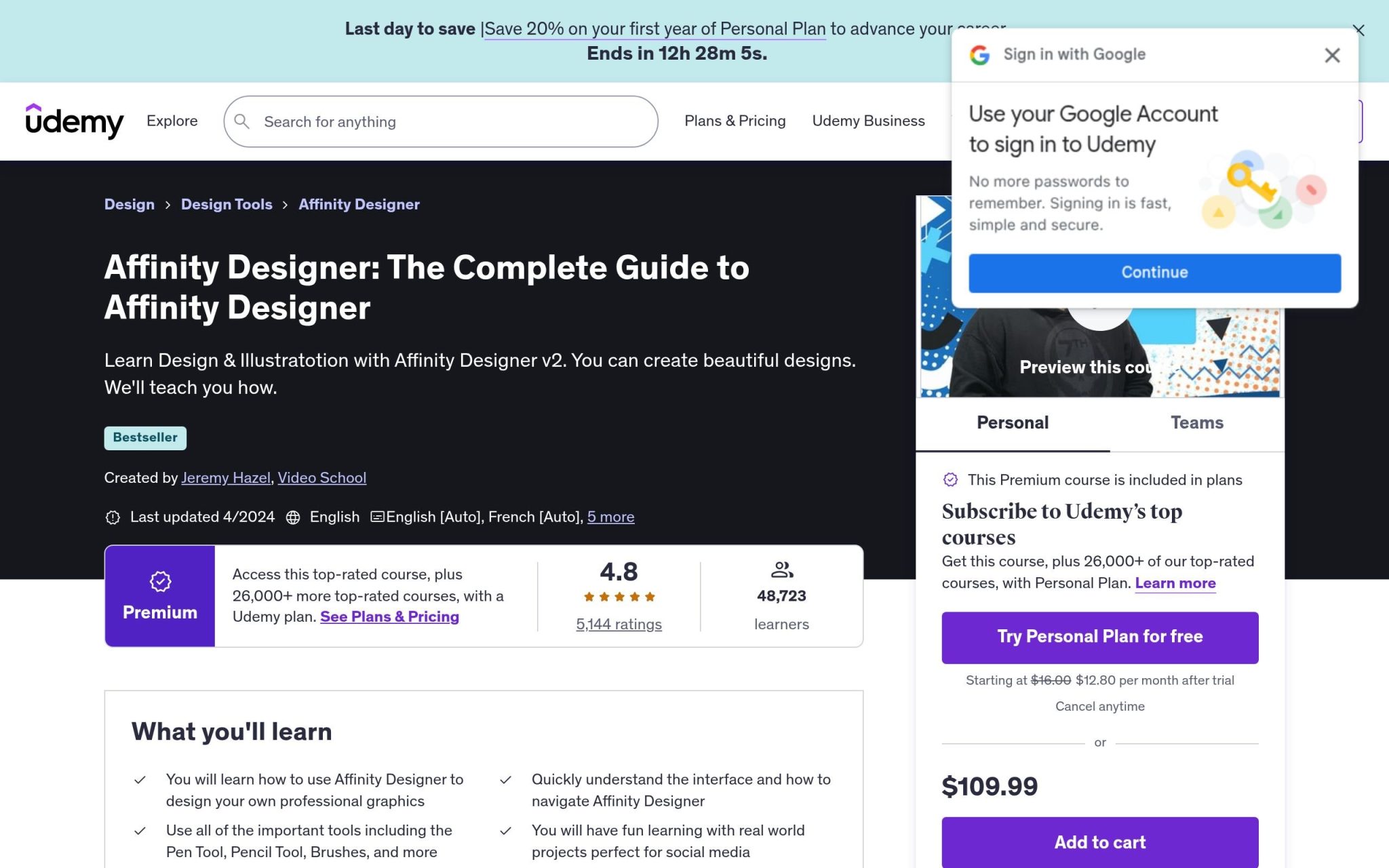Viewport: 1389px width, 868px height.
Task: Click the checkmark beside 'Use all of the important tools'
Action: [140, 831]
